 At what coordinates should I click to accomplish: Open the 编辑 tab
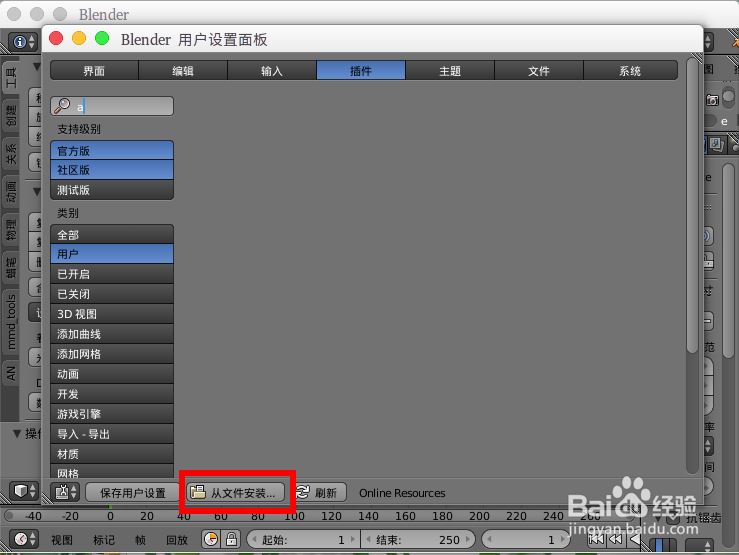[183, 71]
